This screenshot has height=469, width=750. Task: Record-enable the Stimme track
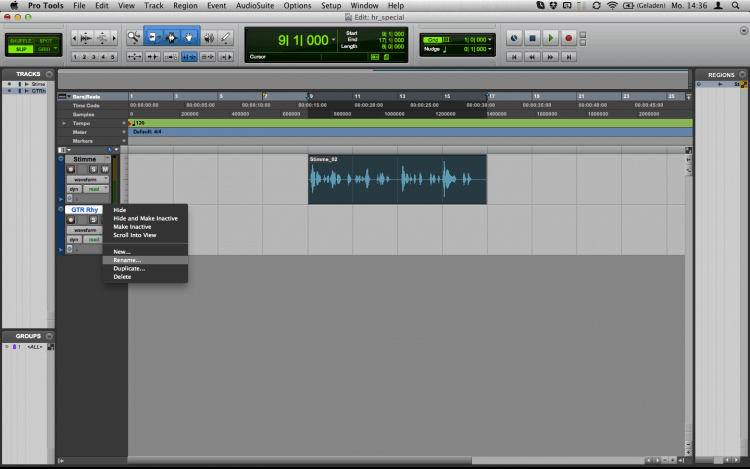point(71,169)
